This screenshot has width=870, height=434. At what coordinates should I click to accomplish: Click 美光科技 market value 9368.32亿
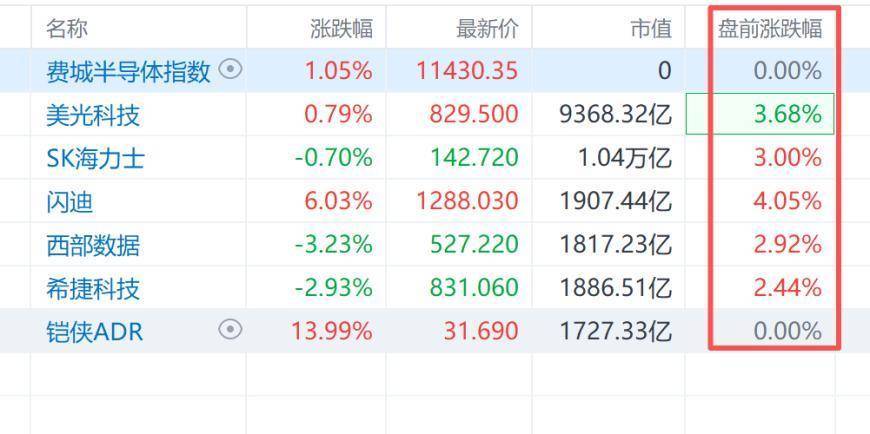(x=616, y=114)
